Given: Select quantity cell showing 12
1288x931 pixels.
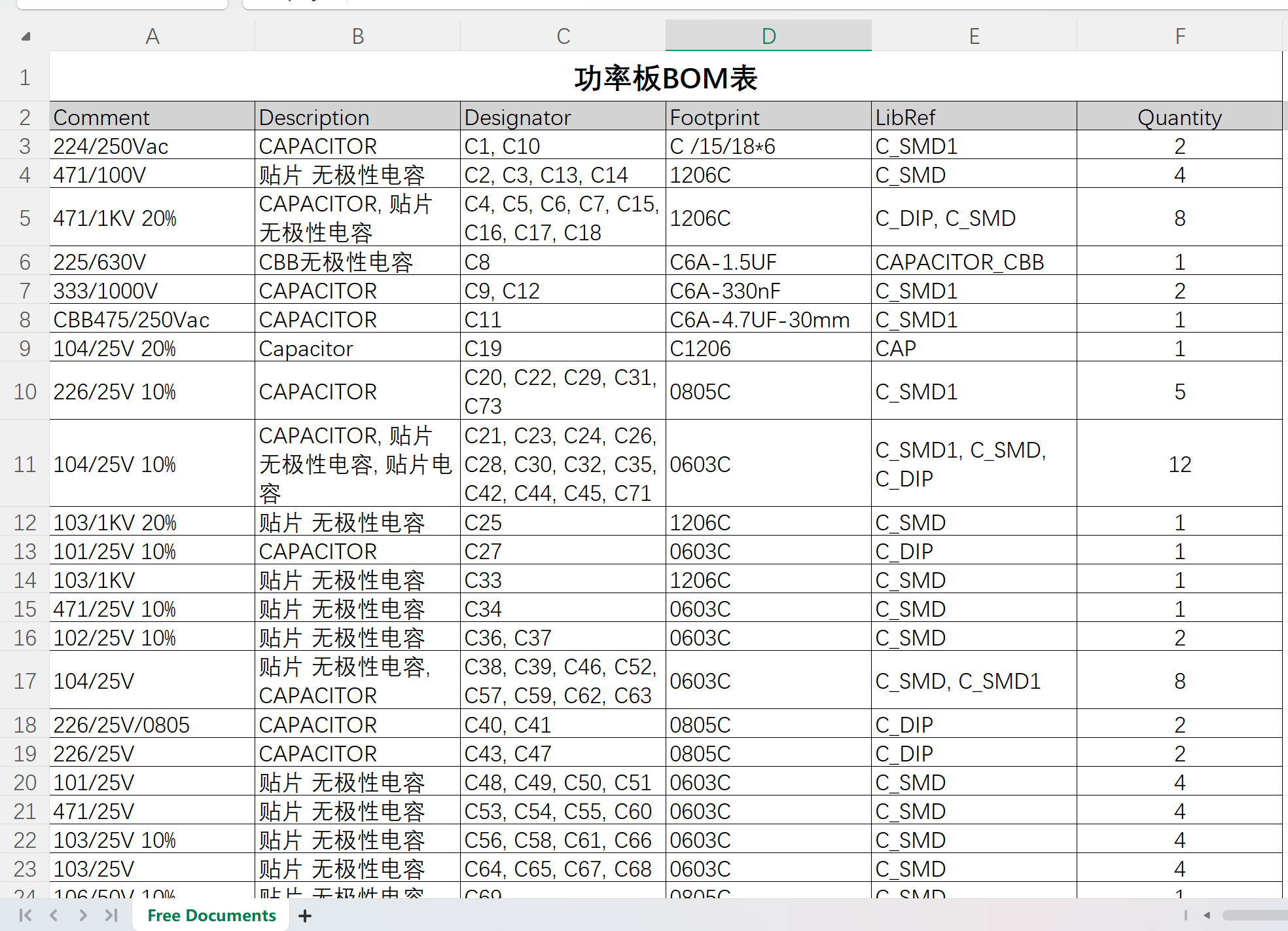Looking at the screenshot, I should click(1179, 464).
